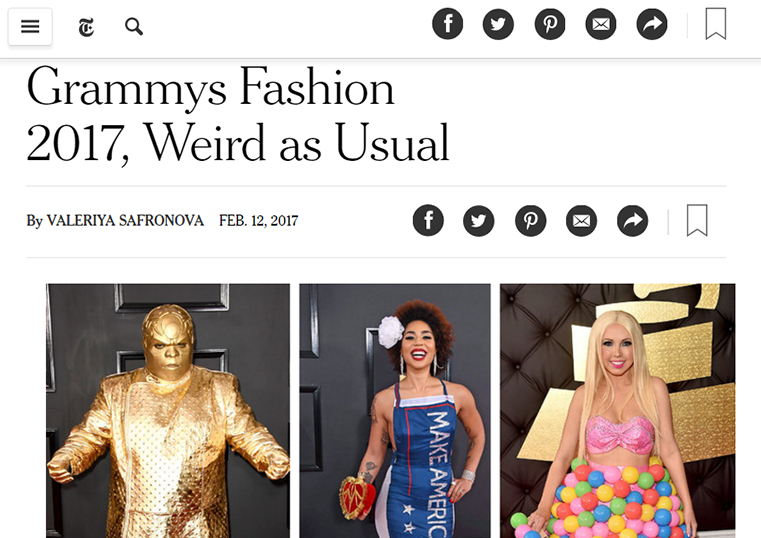Image resolution: width=761 pixels, height=538 pixels.
Task: Toggle the bookmark save in the top bar
Action: 716,24
